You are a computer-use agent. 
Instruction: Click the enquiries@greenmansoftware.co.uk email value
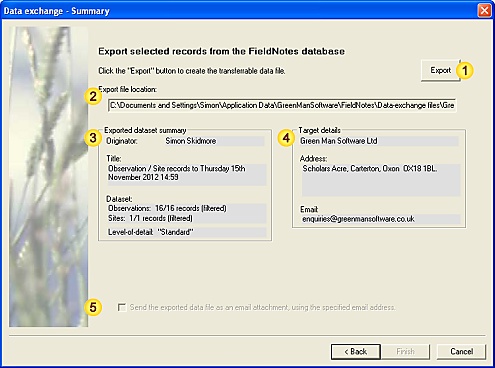click(358, 219)
